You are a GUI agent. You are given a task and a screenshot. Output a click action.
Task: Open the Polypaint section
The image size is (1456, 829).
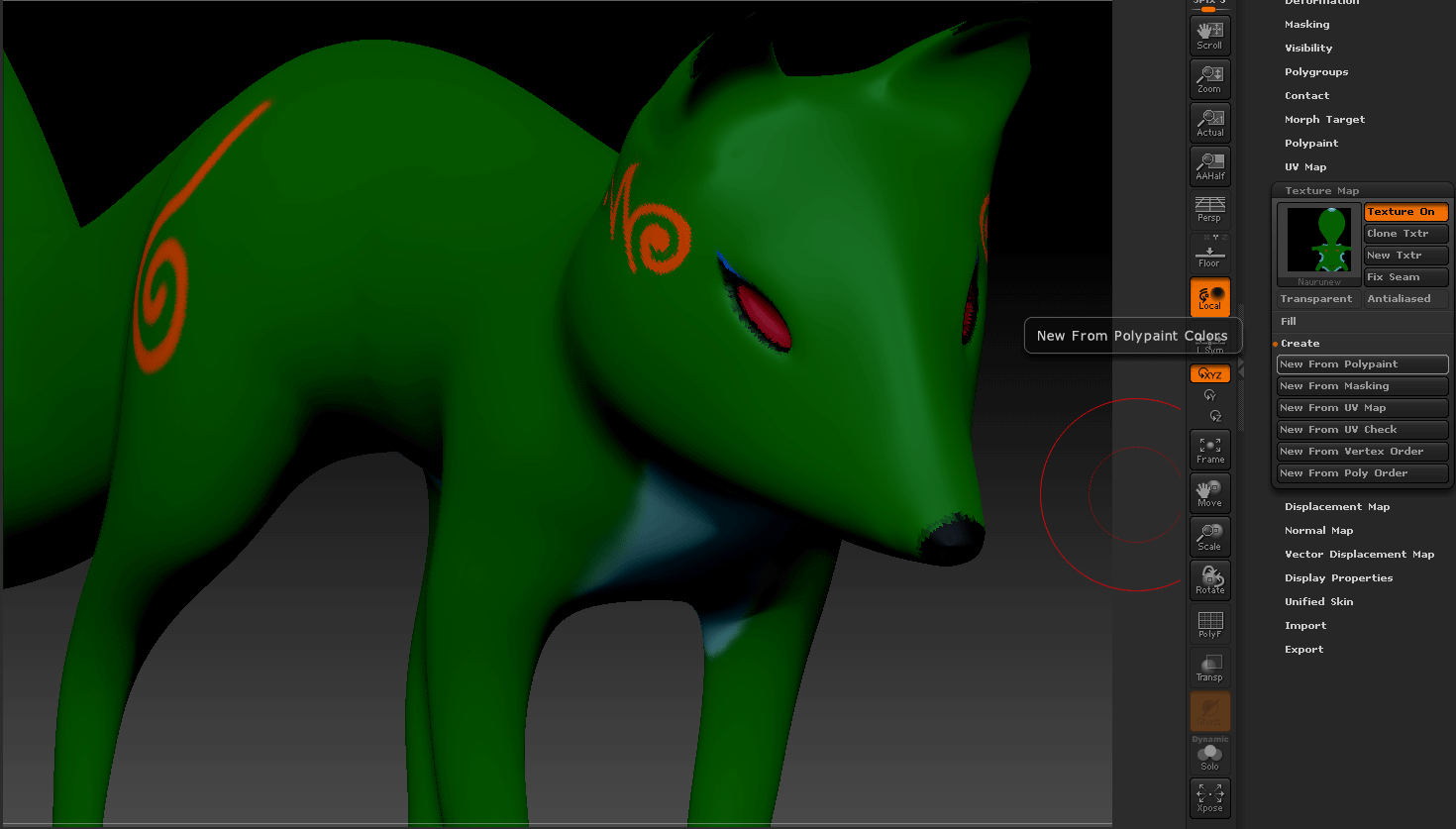[x=1311, y=143]
